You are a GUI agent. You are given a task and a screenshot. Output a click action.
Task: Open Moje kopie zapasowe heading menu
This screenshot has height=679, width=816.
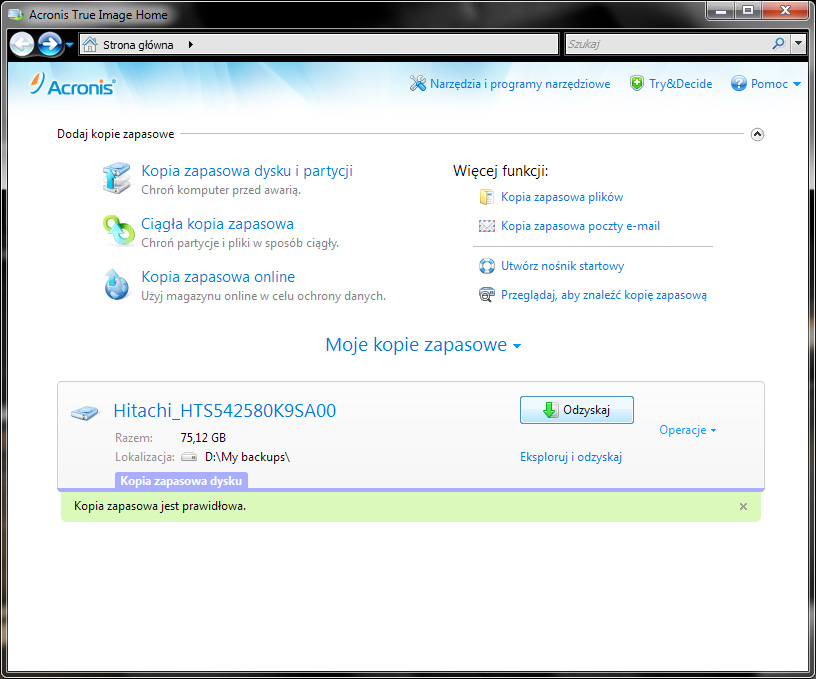pos(423,344)
